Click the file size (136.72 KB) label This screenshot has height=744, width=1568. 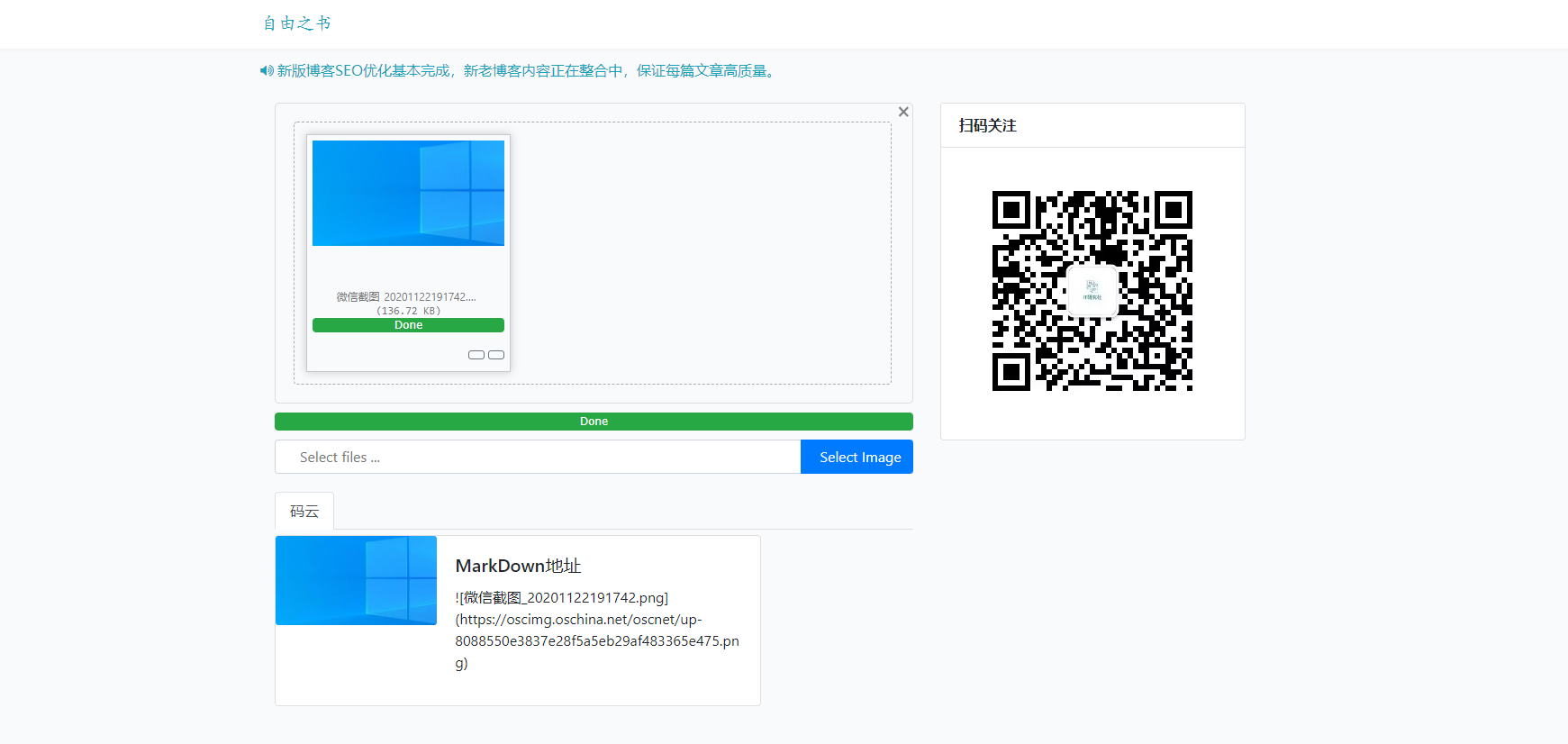pos(408,311)
